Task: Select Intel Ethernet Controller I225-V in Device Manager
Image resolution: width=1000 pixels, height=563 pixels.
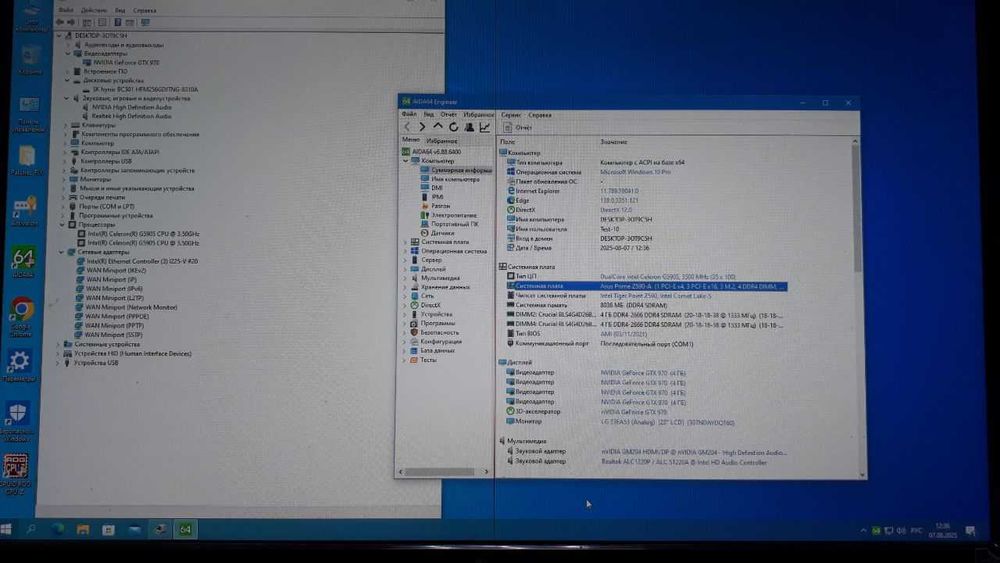Action: [137, 261]
